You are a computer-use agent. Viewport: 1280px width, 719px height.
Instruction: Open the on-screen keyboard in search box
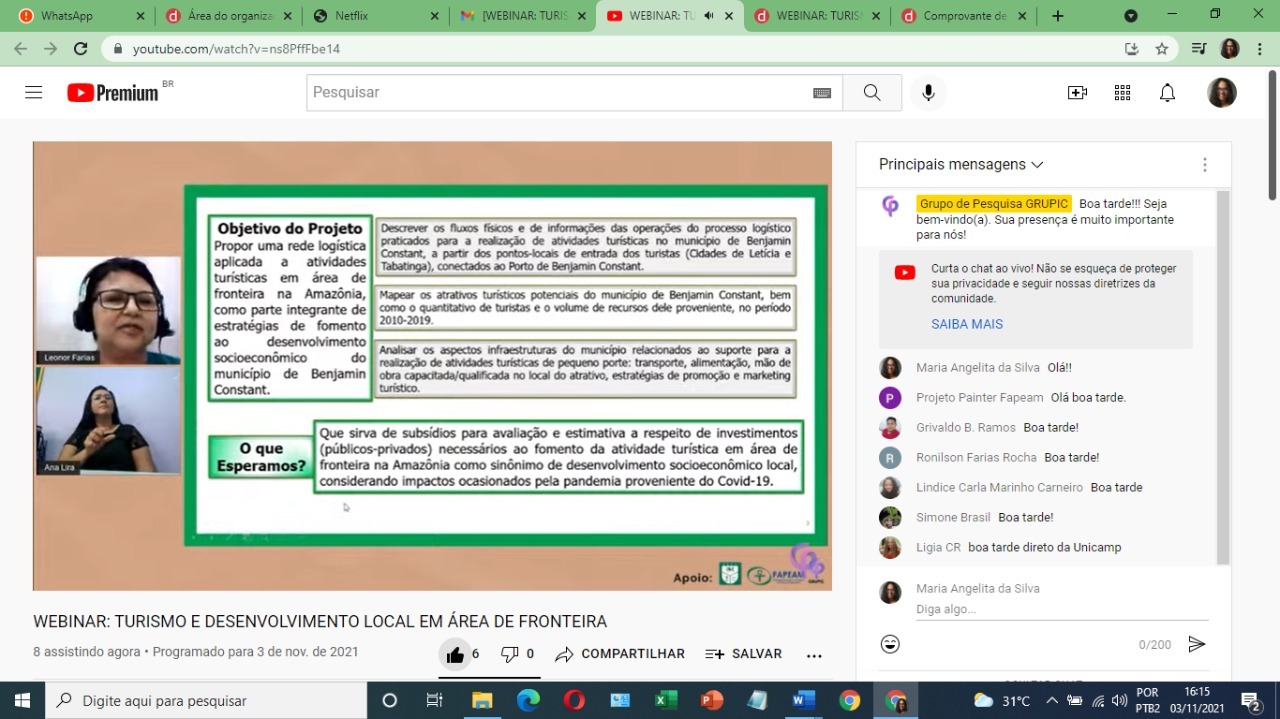pyautogui.click(x=822, y=93)
